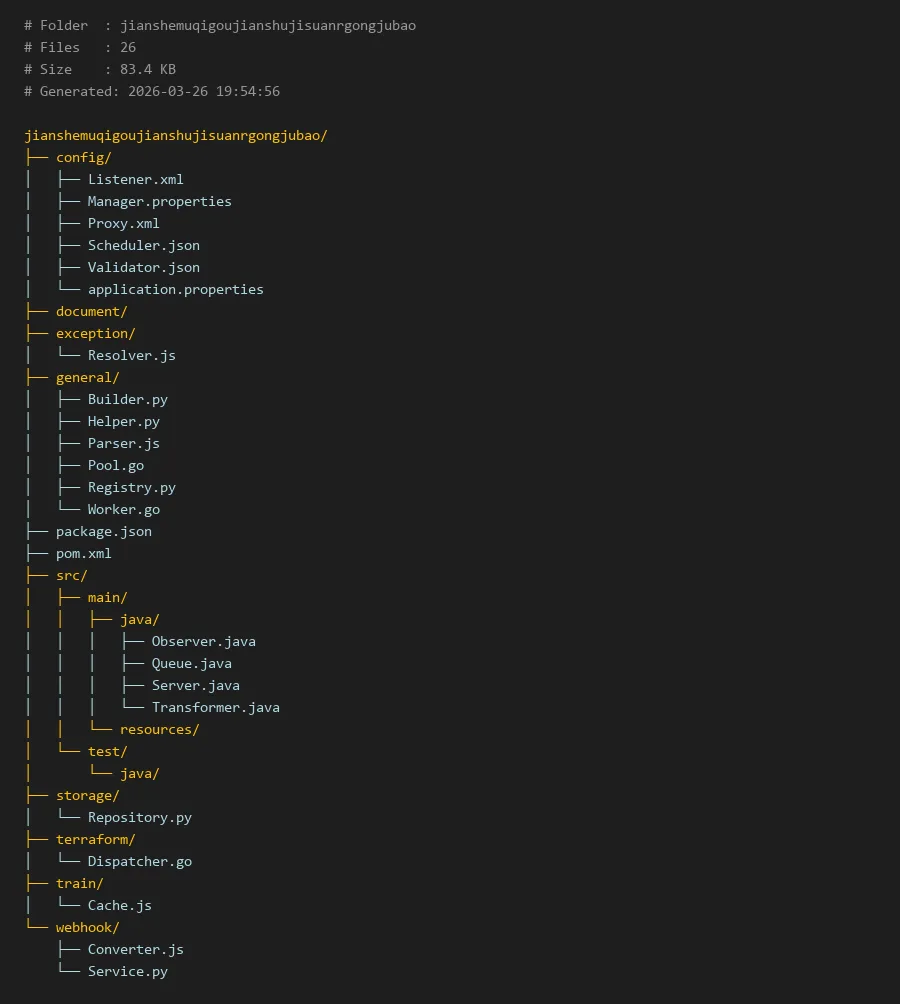Open package.json file
The width and height of the screenshot is (900, 1004).
click(103, 531)
